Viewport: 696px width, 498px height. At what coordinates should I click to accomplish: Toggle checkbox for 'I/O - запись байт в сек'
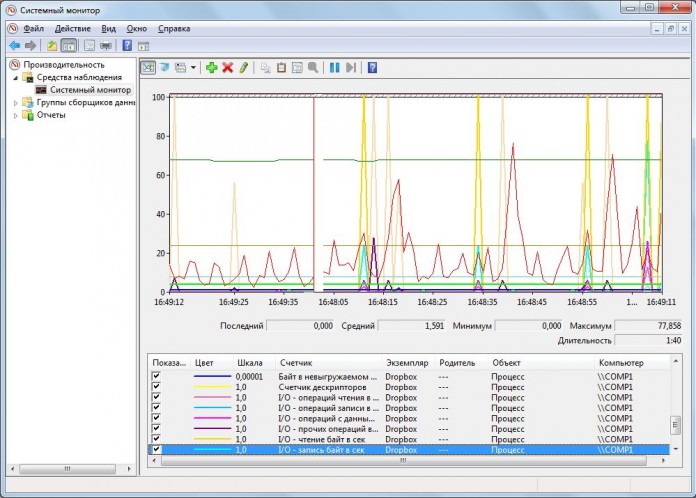tap(155, 450)
